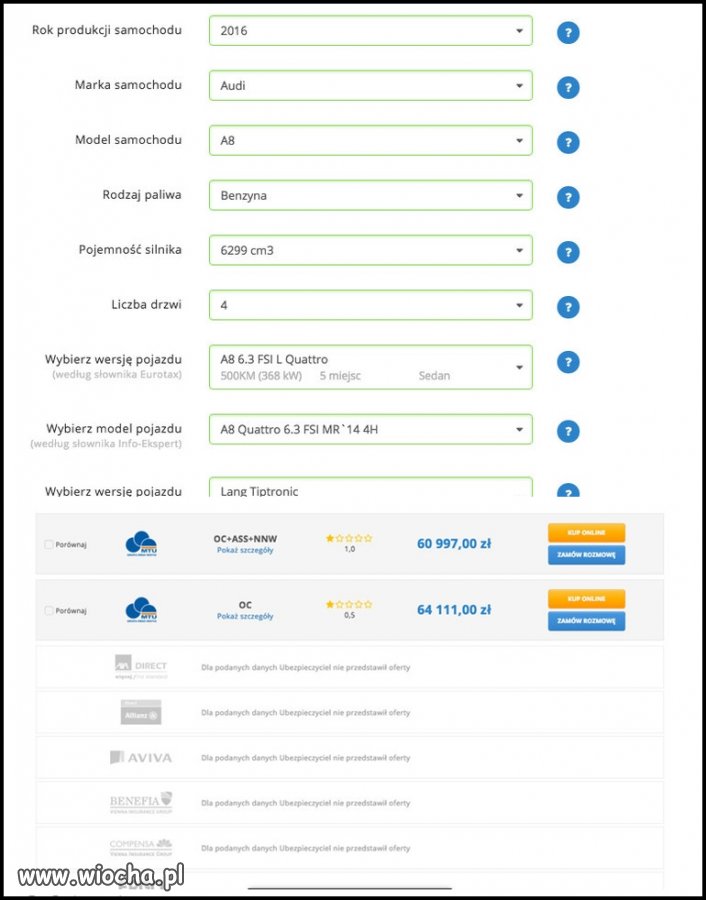Screen dimensions: 706x900
Task: Click the OC offer title
Action: tap(245, 605)
